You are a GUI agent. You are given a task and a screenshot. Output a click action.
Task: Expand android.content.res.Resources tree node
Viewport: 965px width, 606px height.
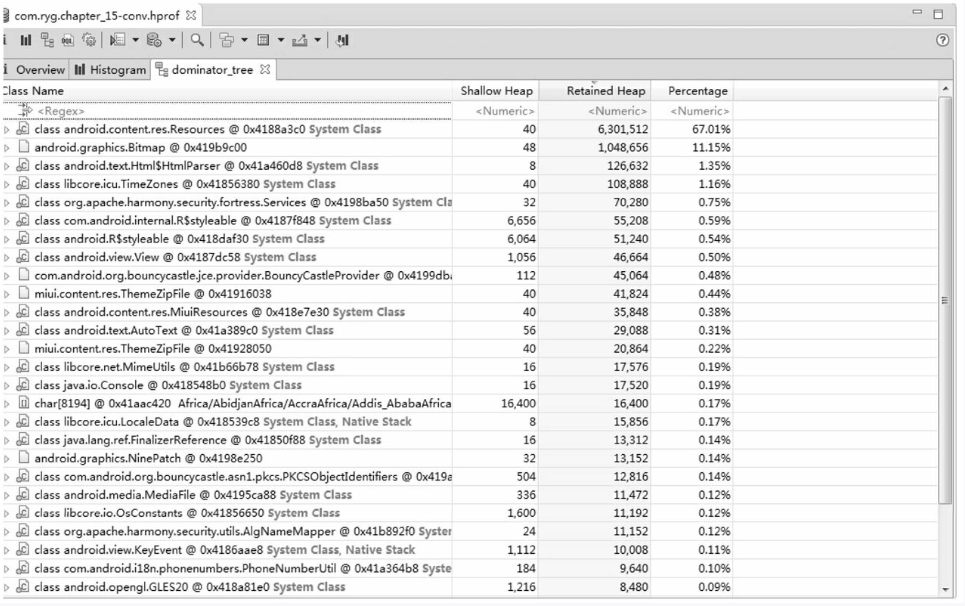pos(7,130)
